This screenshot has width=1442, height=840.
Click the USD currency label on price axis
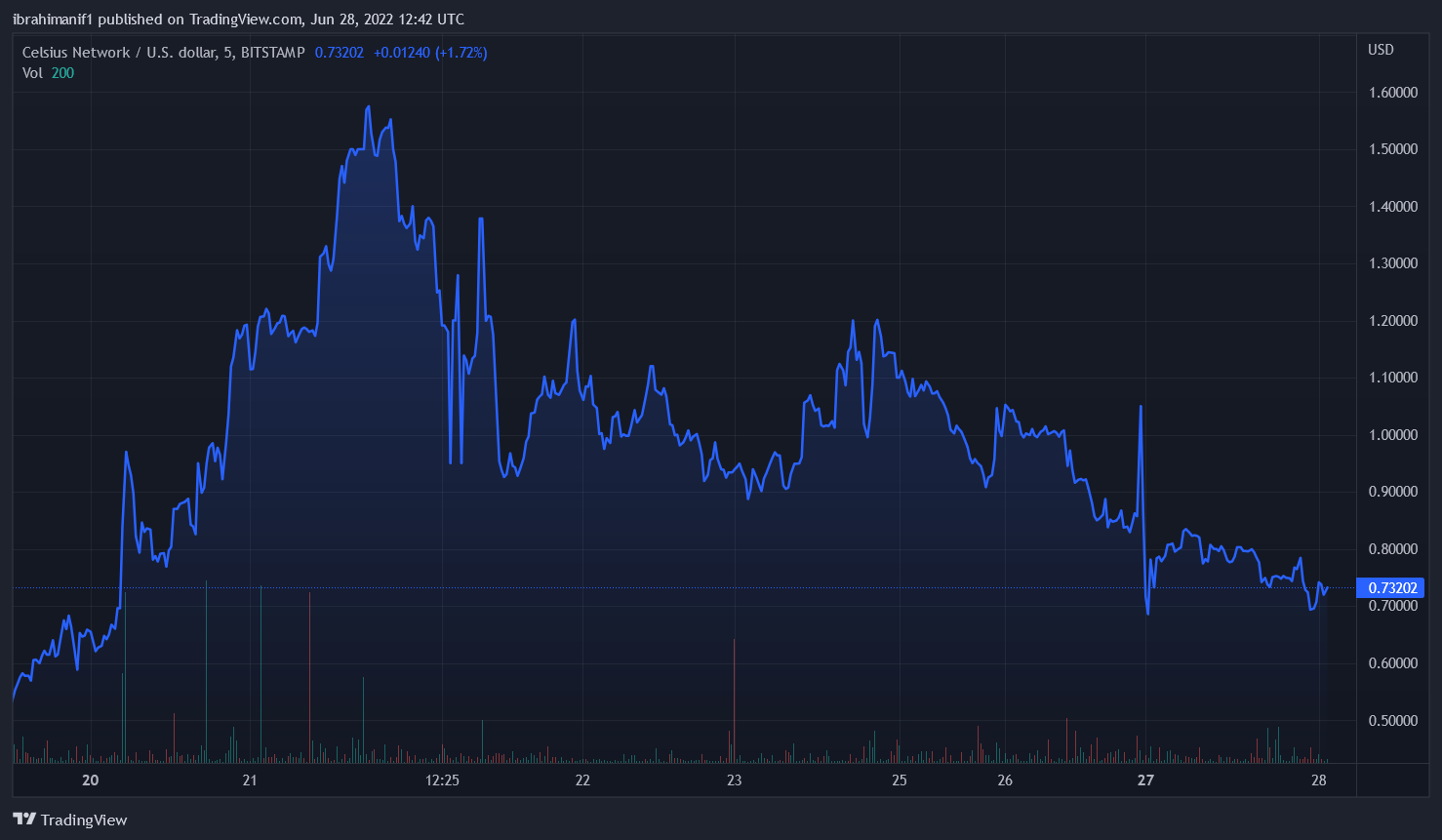(1381, 50)
